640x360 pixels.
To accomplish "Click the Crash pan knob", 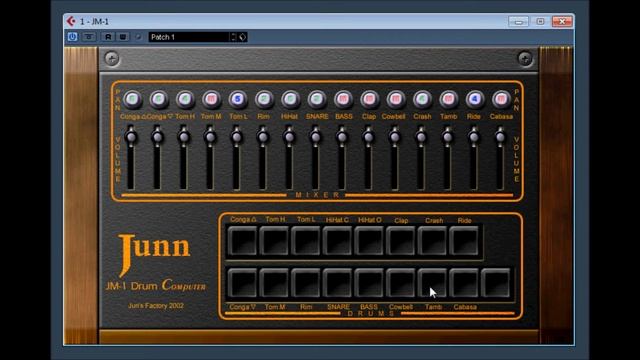I will point(422,99).
